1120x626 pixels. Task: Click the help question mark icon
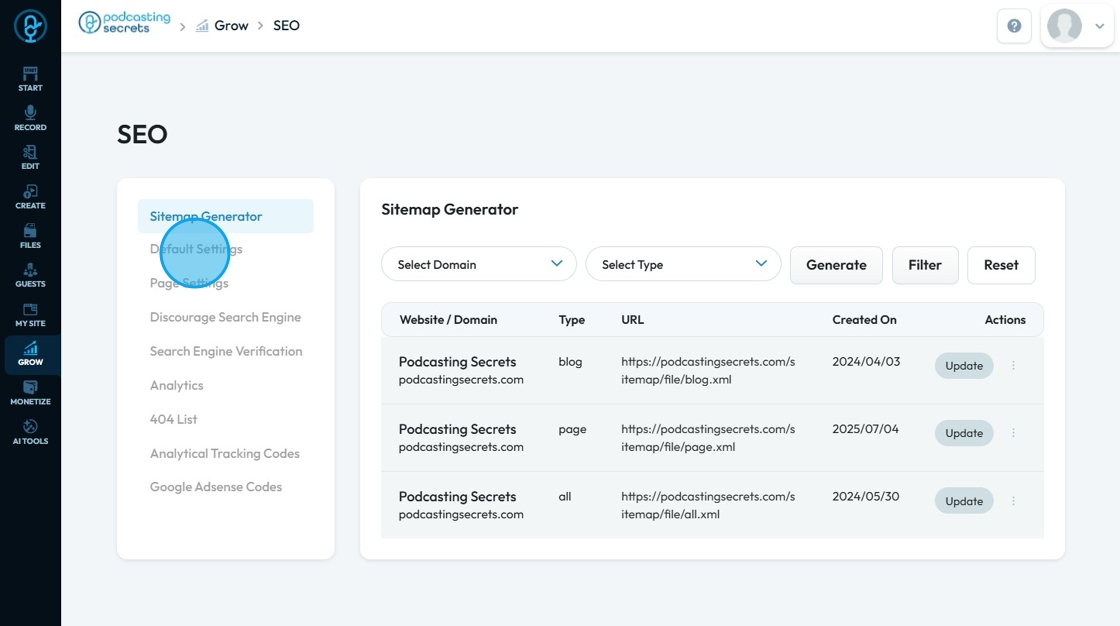pos(1014,26)
